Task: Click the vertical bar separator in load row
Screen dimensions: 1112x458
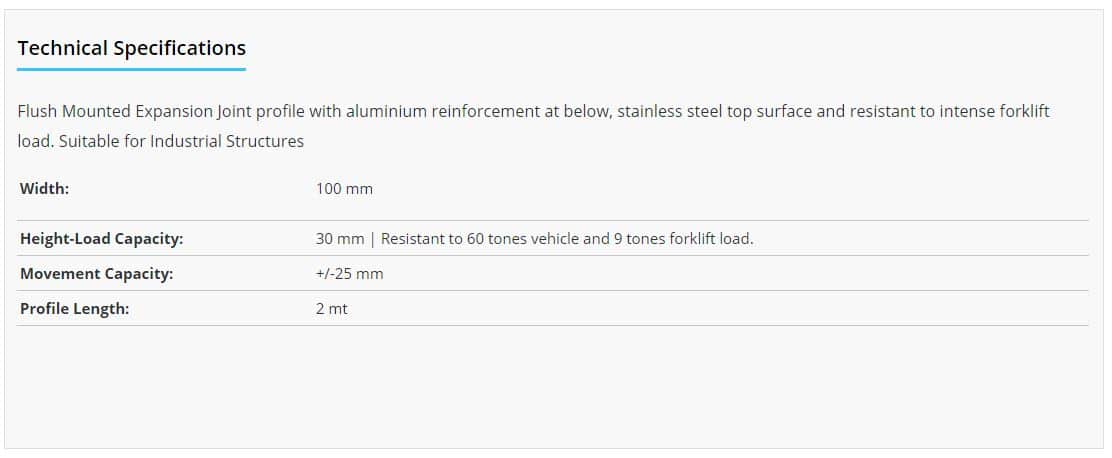Action: tap(372, 239)
